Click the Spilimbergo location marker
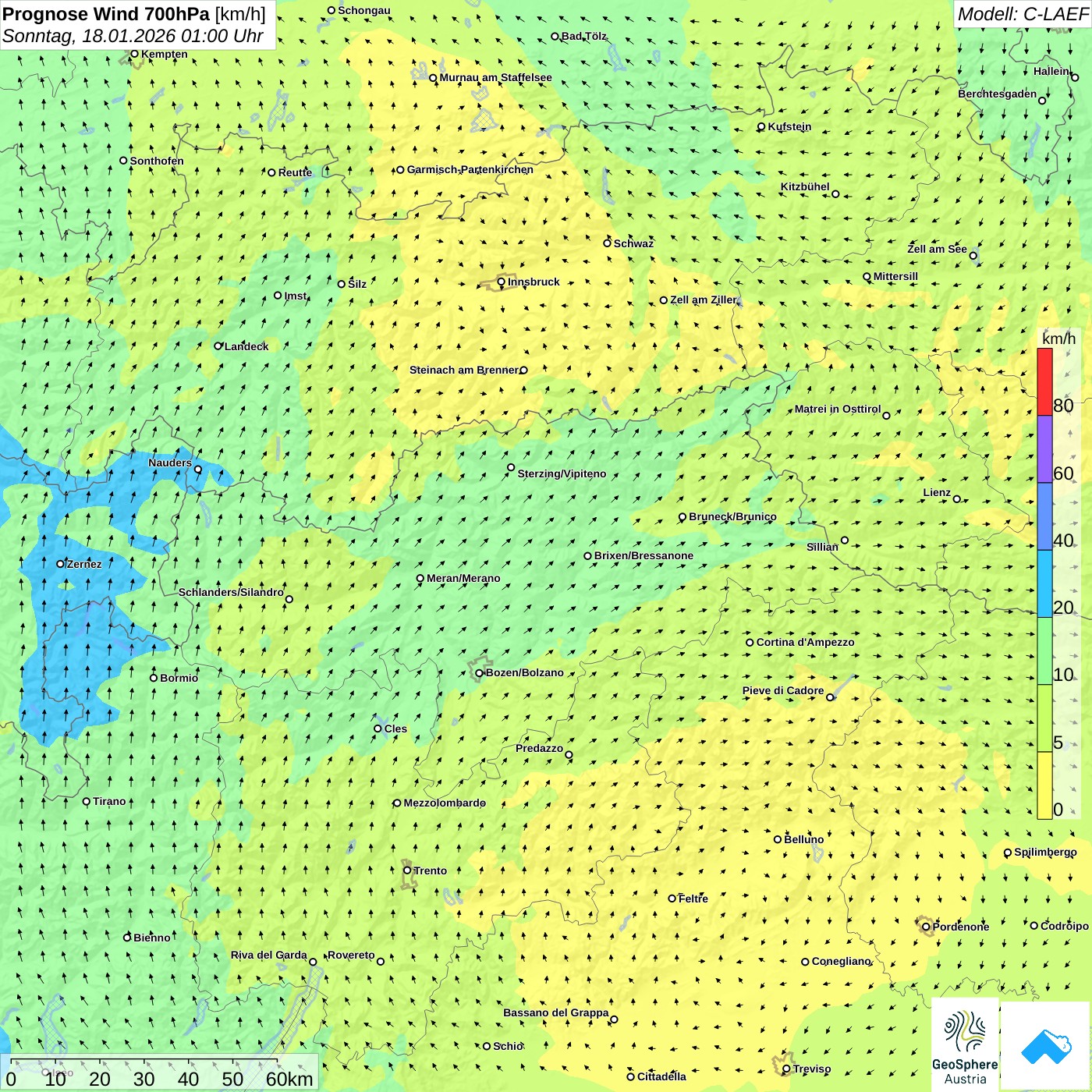This screenshot has width=1092, height=1092. [x=1008, y=853]
